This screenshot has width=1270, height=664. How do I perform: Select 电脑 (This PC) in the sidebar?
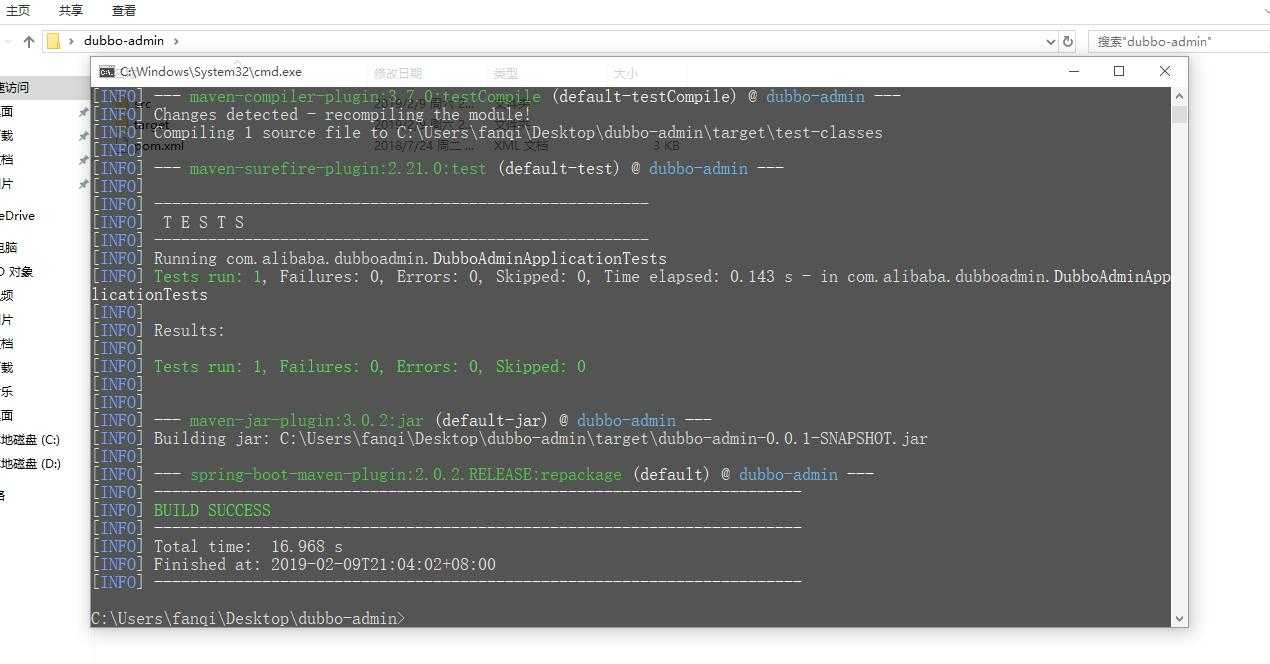pyautogui.click(x=9, y=247)
